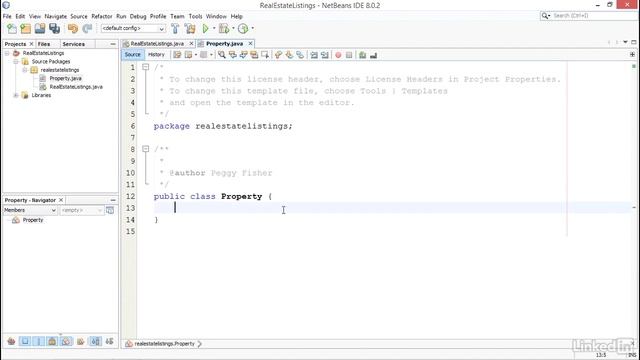Click the Uncomment lines editor icon
This screenshot has height=360, width=640.
tap(373, 55)
